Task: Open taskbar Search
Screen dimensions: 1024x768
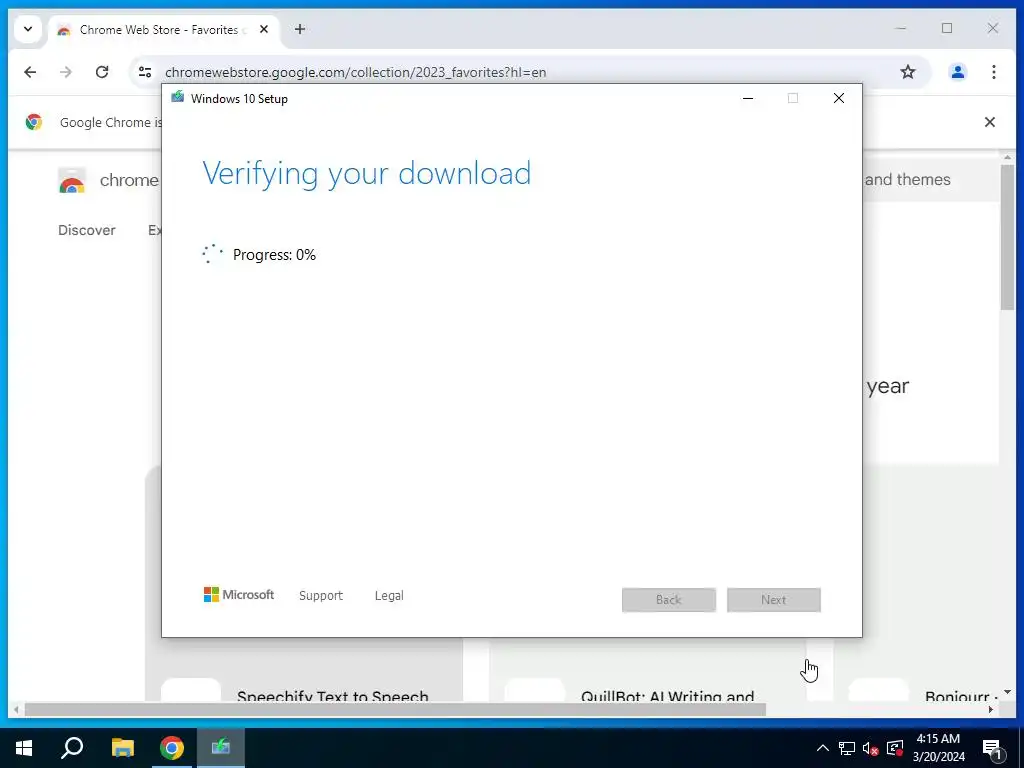Action: click(x=72, y=748)
